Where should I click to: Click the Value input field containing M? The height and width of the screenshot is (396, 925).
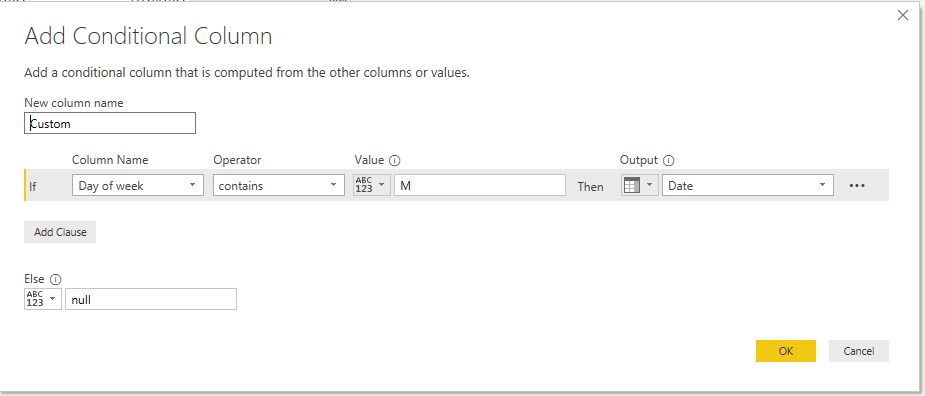(480, 185)
